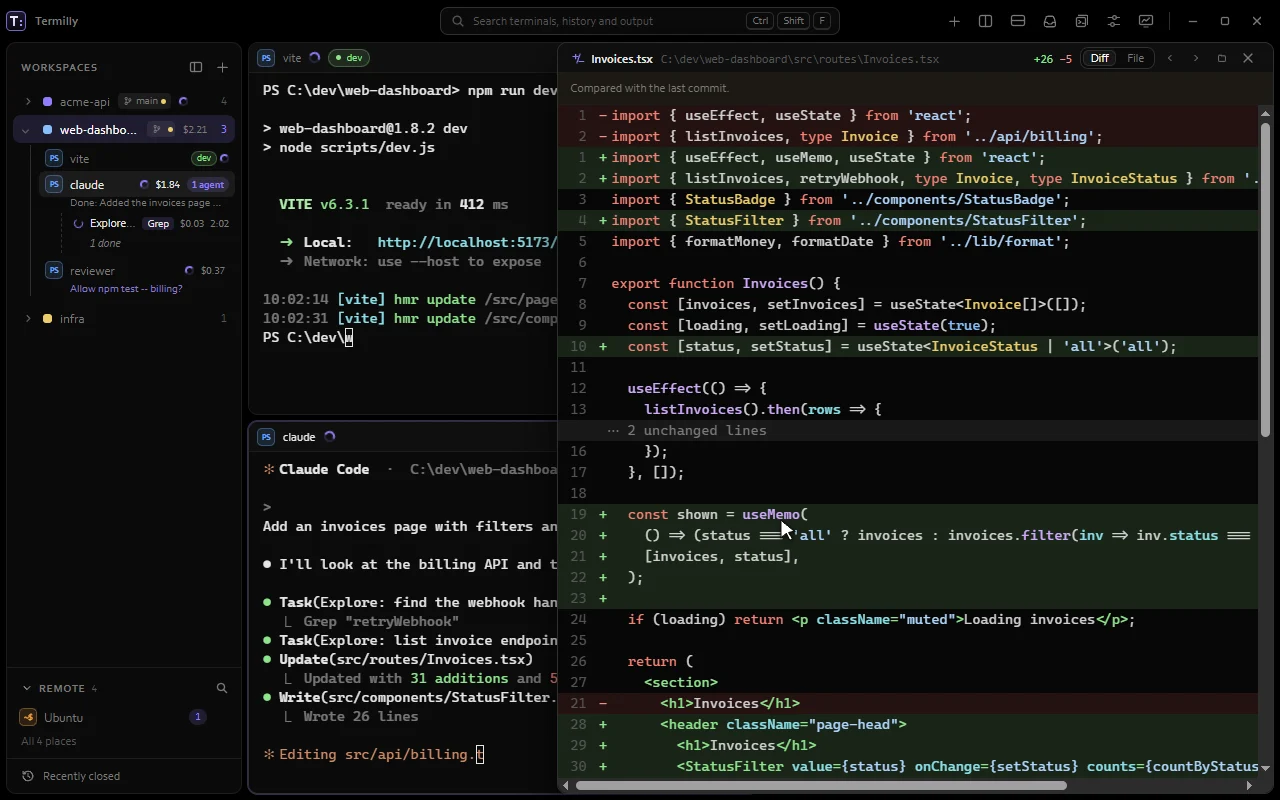This screenshot has height=800, width=1280.
Task: Add a new workspace with plus
Action: [x=223, y=67]
